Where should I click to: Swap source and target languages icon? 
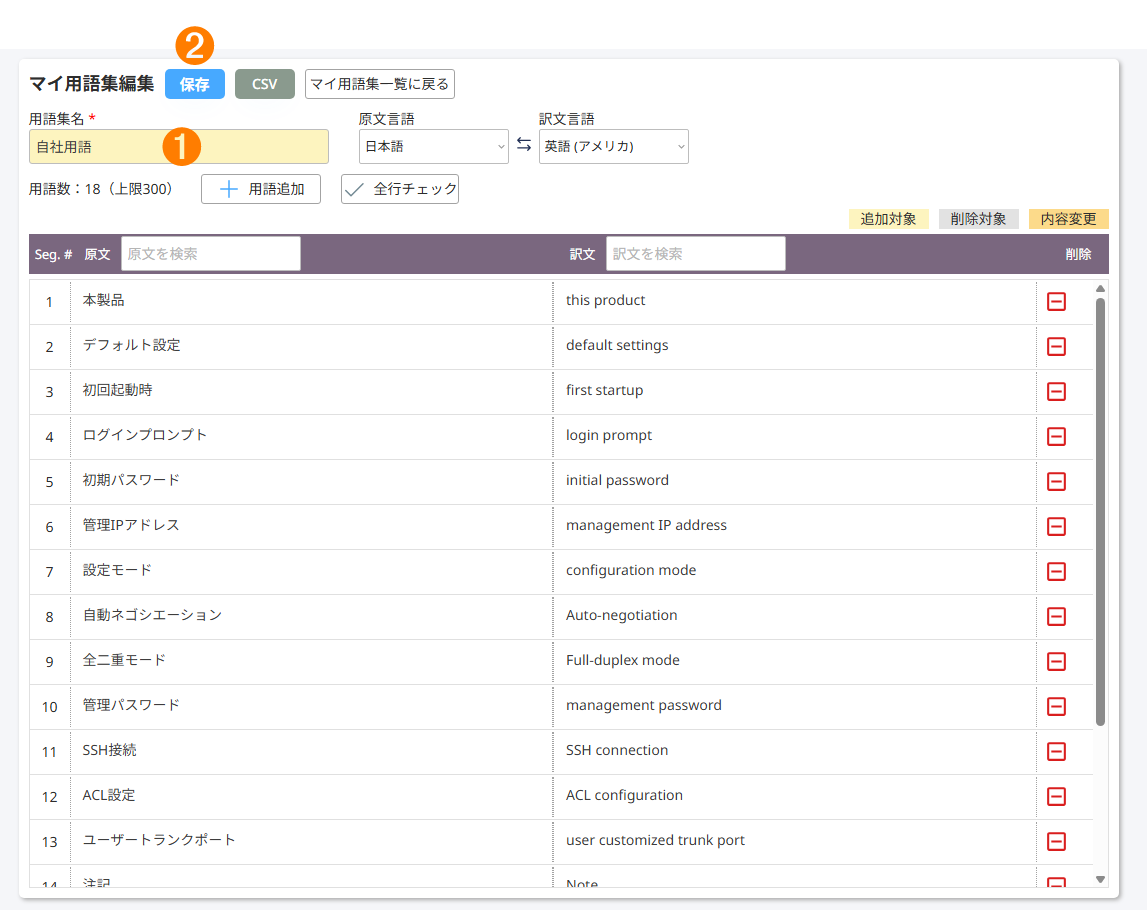point(524,145)
